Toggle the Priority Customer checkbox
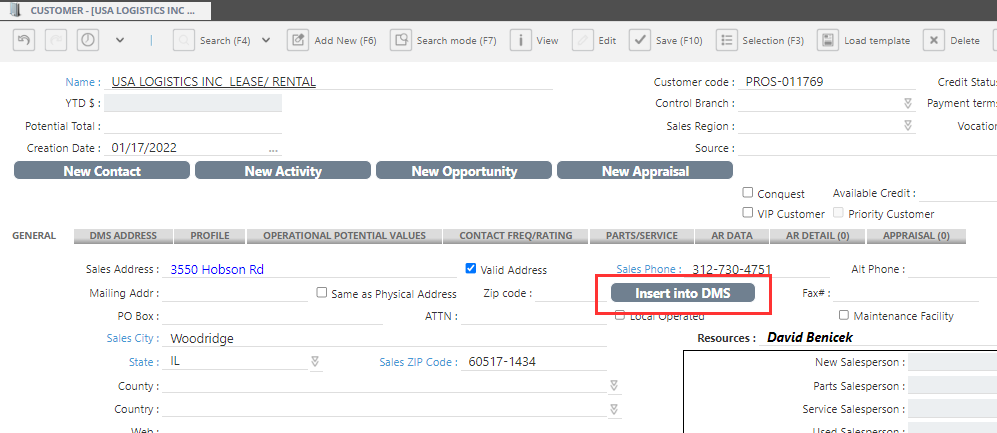This screenshot has width=997, height=433. 838,213
